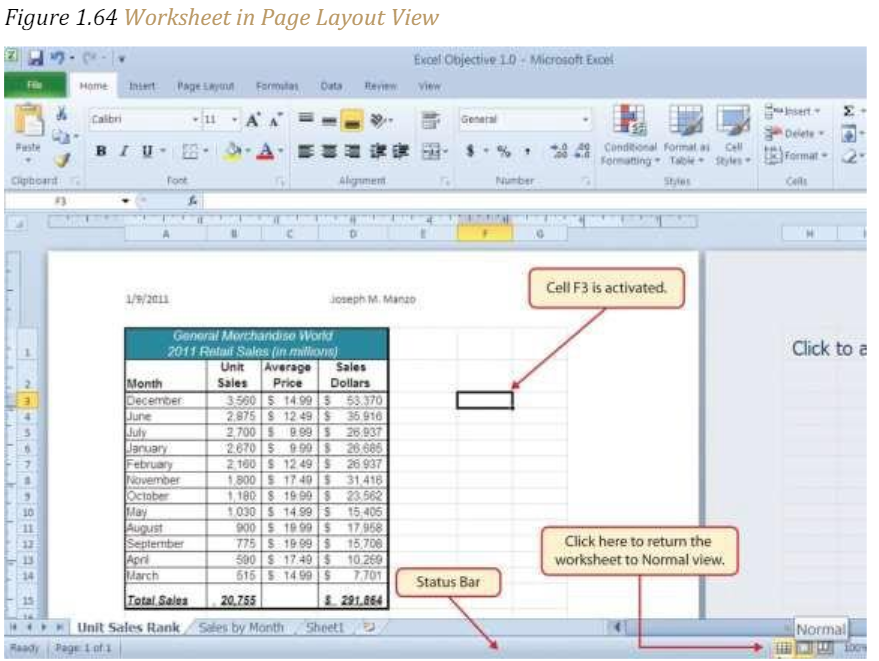This screenshot has width=879, height=661.
Task: Click Format cells button
Action: click(796, 155)
